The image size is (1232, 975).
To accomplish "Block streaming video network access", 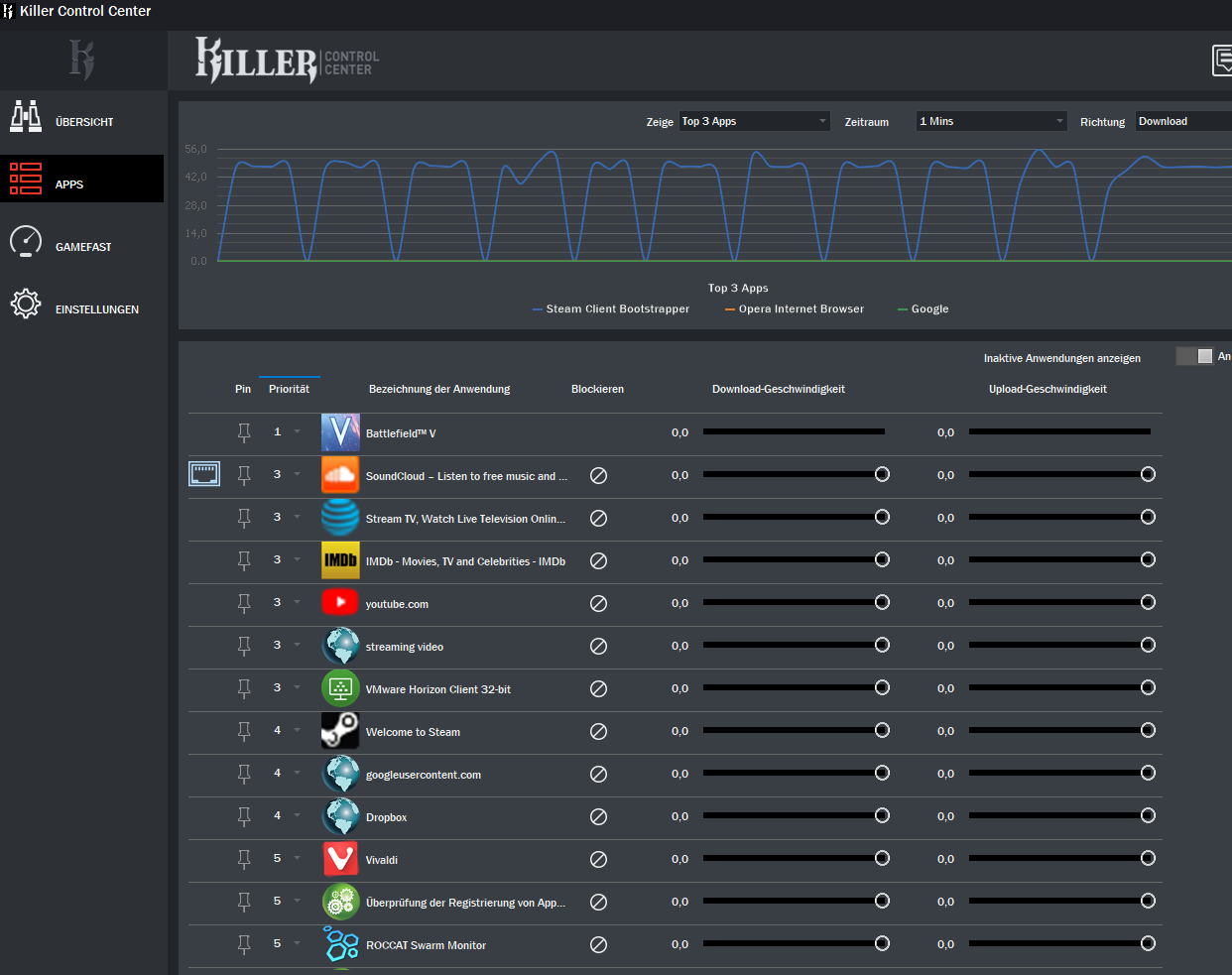I will [x=598, y=646].
